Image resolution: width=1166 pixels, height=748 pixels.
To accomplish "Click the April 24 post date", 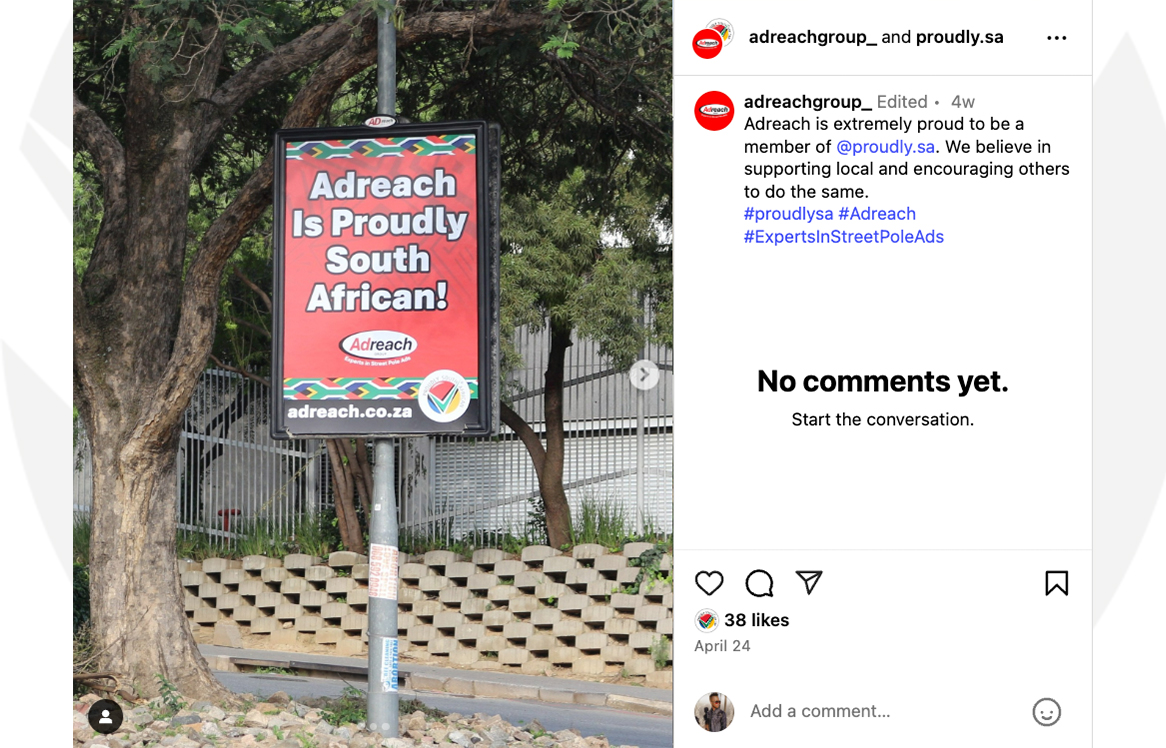I will 722,646.
